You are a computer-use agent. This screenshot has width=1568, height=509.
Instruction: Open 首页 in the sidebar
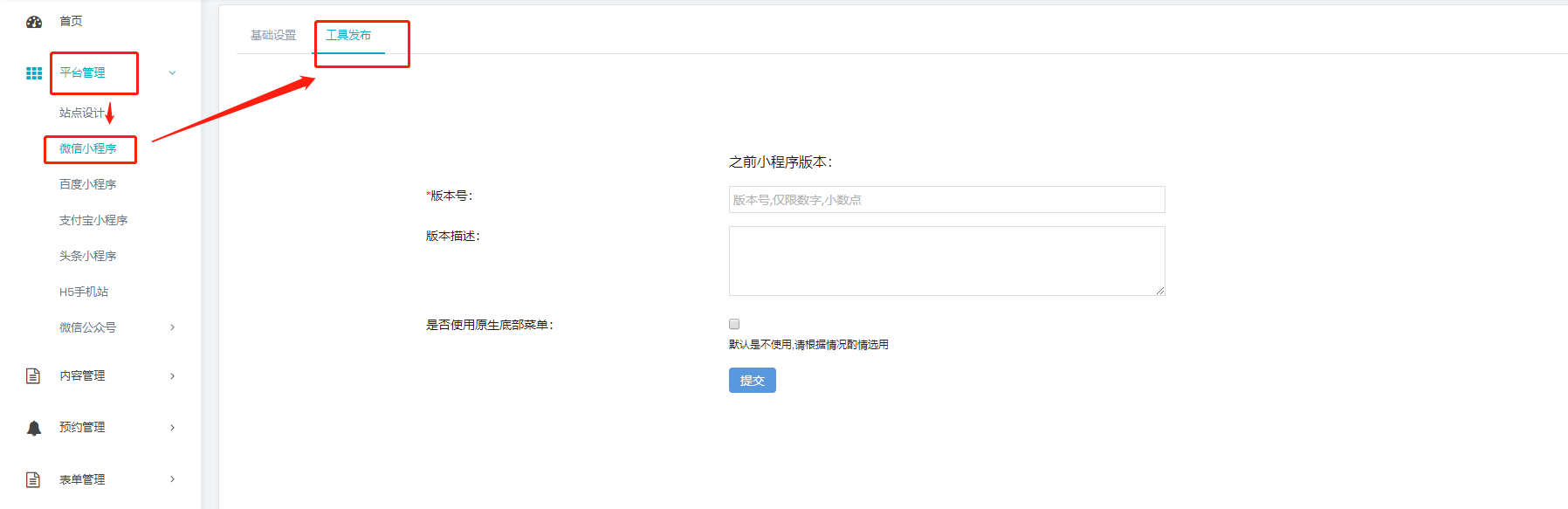[x=71, y=21]
